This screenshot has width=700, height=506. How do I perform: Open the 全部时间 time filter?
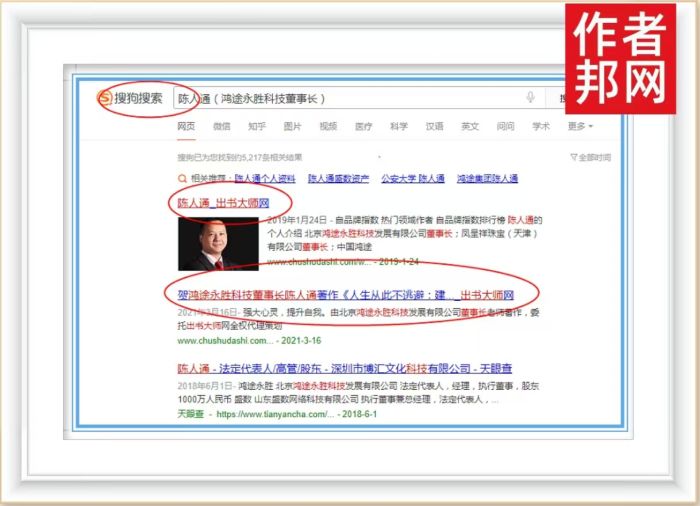point(591,158)
